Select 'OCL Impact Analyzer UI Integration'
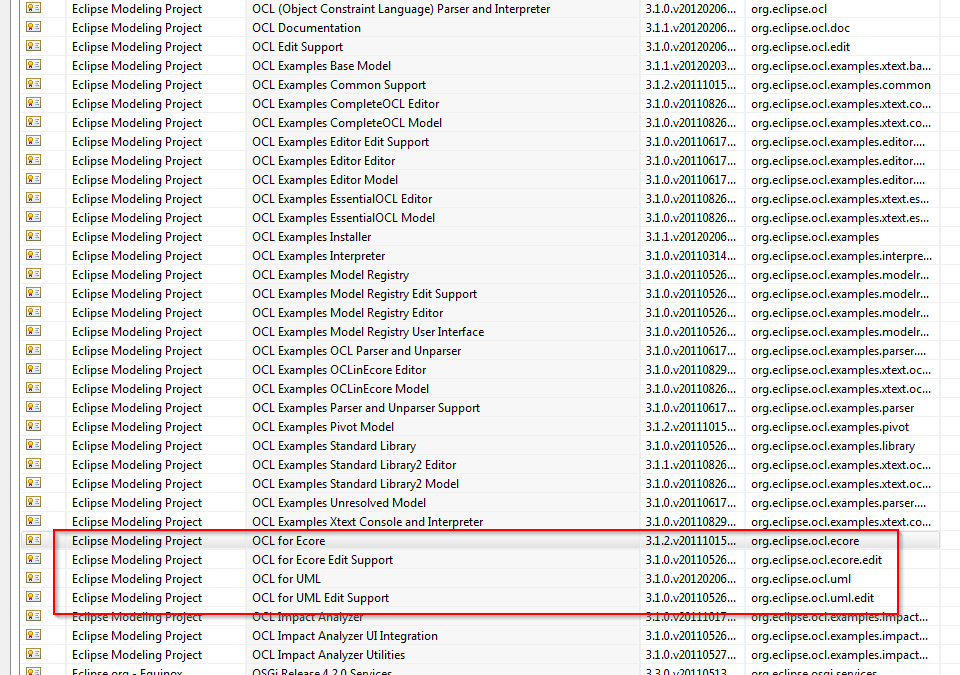Image resolution: width=960 pixels, height=675 pixels. 345,636
